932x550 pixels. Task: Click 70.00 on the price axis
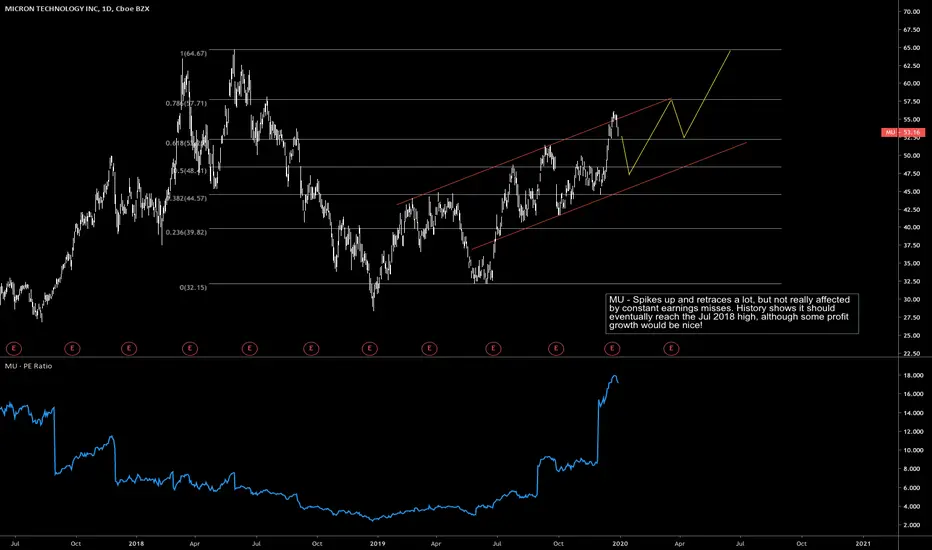click(x=911, y=12)
